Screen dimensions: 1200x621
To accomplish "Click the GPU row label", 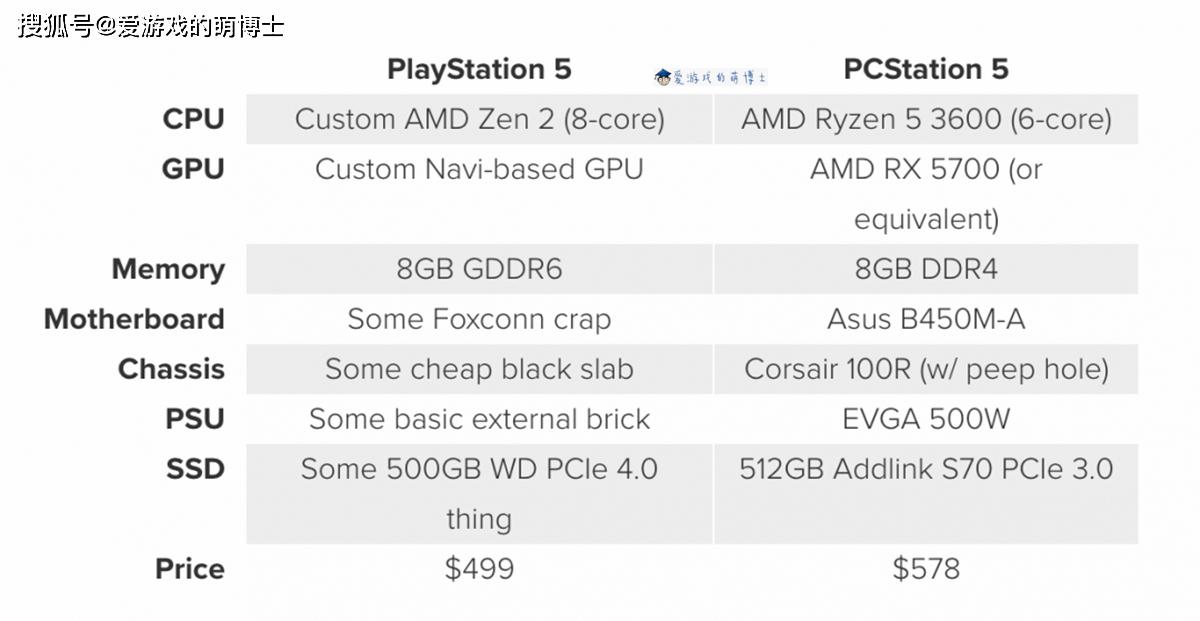I will coord(193,169).
